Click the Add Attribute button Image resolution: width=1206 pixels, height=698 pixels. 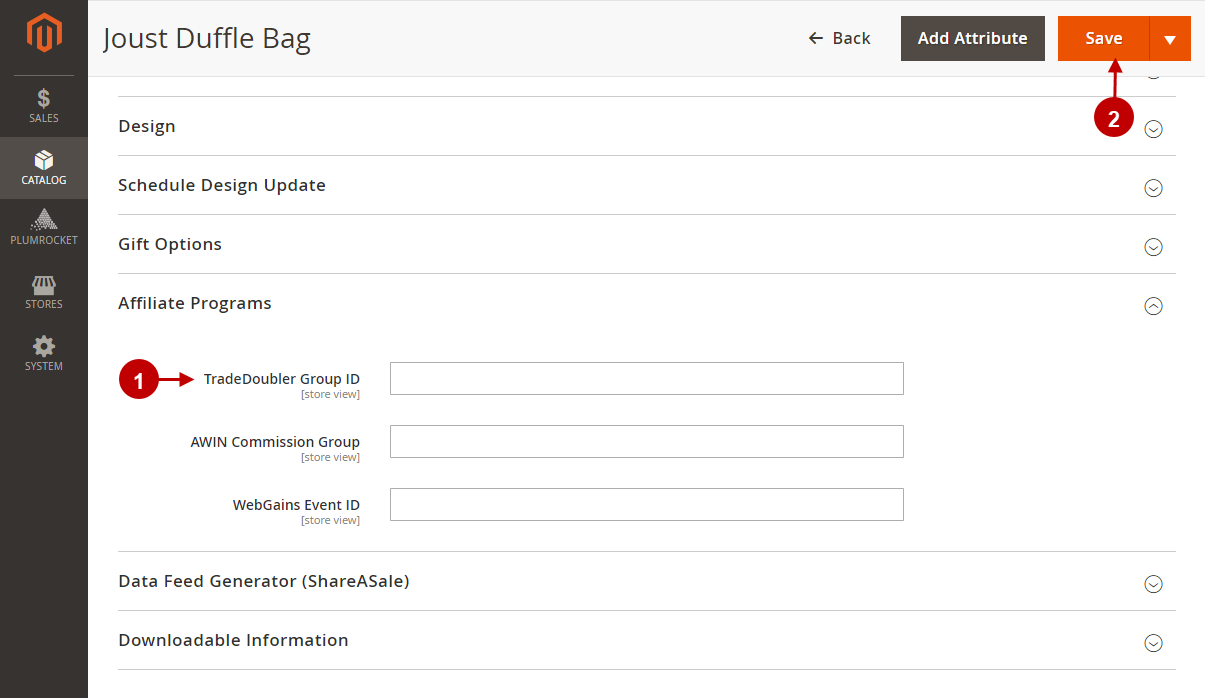point(973,38)
